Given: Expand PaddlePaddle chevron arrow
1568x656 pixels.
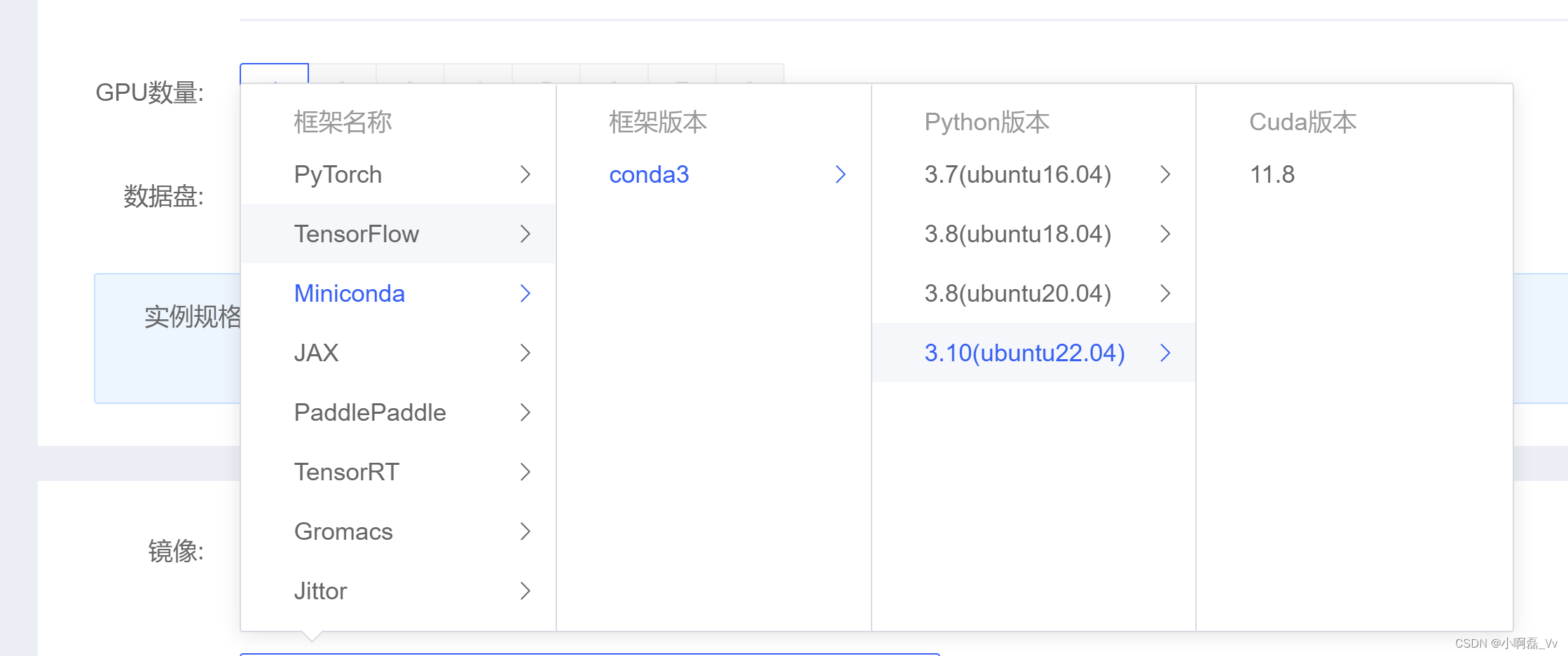Looking at the screenshot, I should point(525,412).
